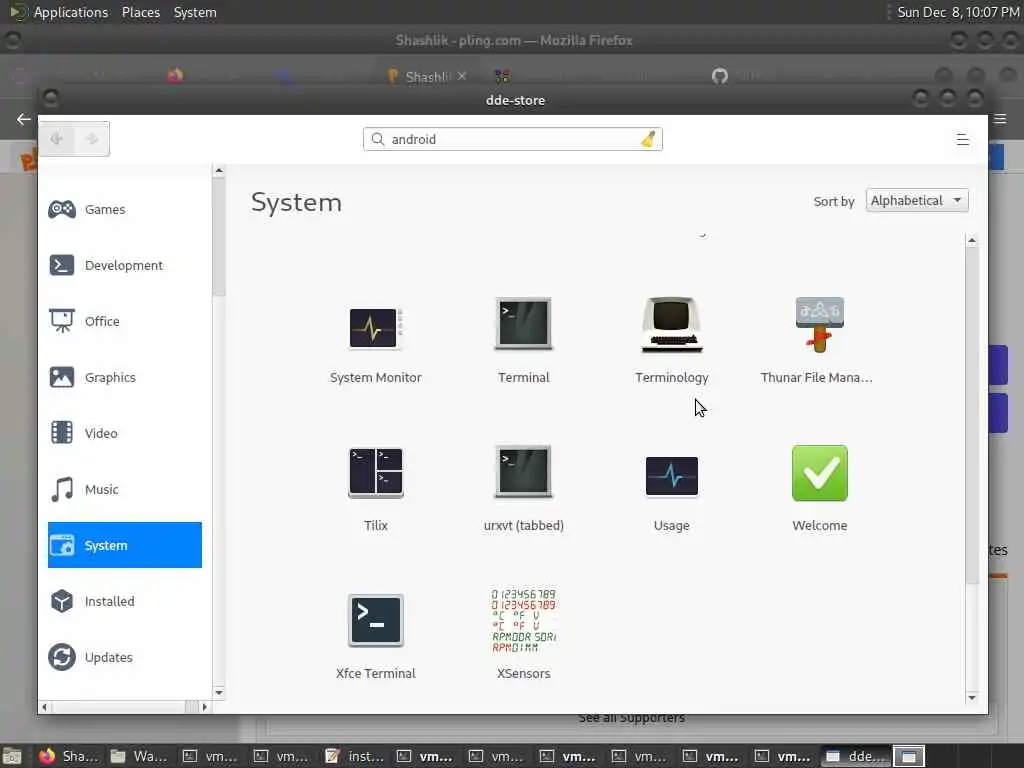Open the Tilix app icon
The width and height of the screenshot is (1024, 768).
click(376, 473)
